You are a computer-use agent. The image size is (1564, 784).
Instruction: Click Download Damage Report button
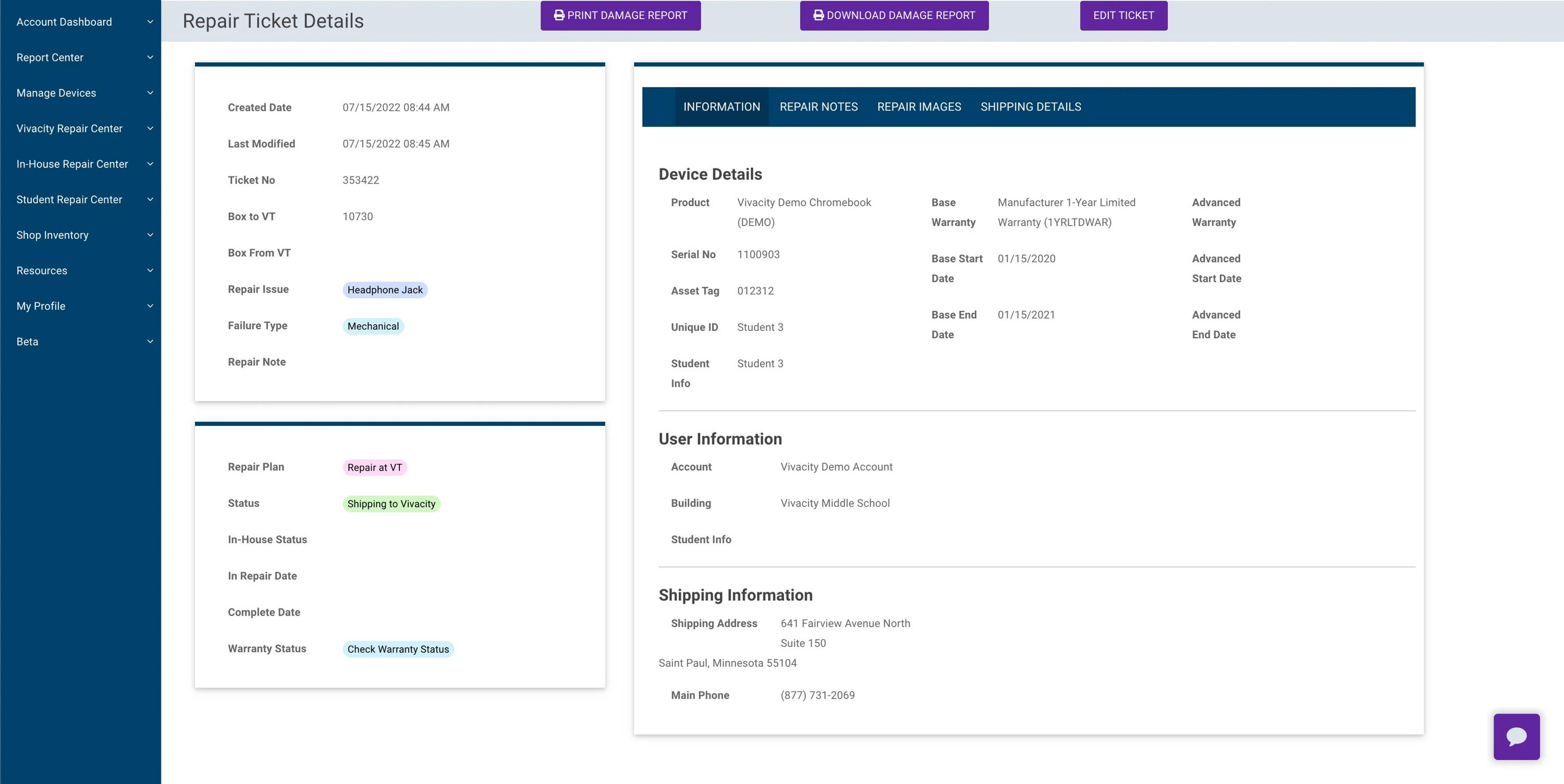point(894,15)
